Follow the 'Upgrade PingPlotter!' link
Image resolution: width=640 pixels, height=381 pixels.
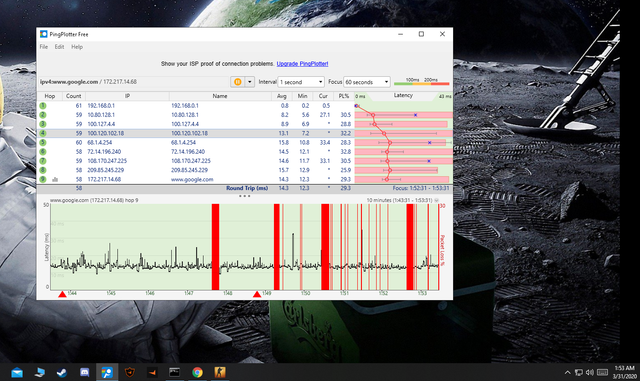pyautogui.click(x=302, y=64)
